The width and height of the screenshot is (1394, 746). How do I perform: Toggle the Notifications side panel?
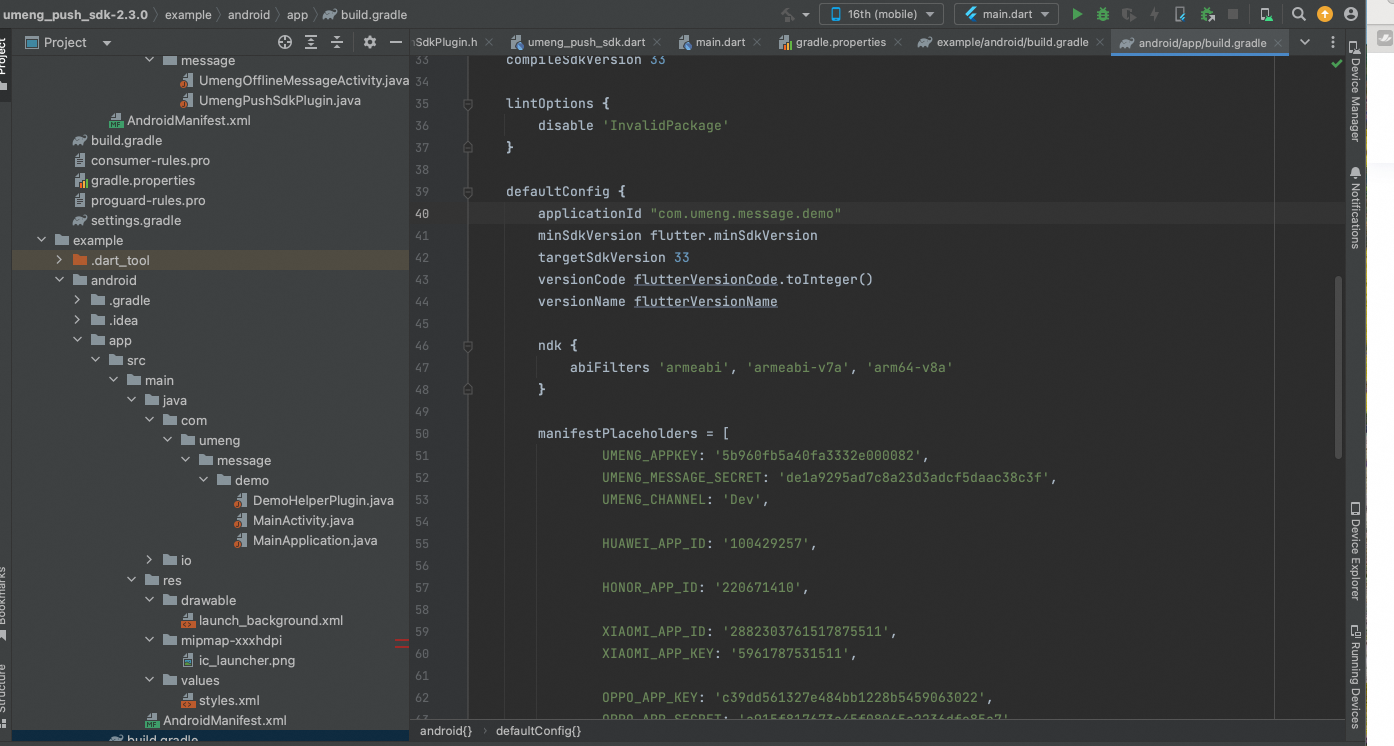1355,208
